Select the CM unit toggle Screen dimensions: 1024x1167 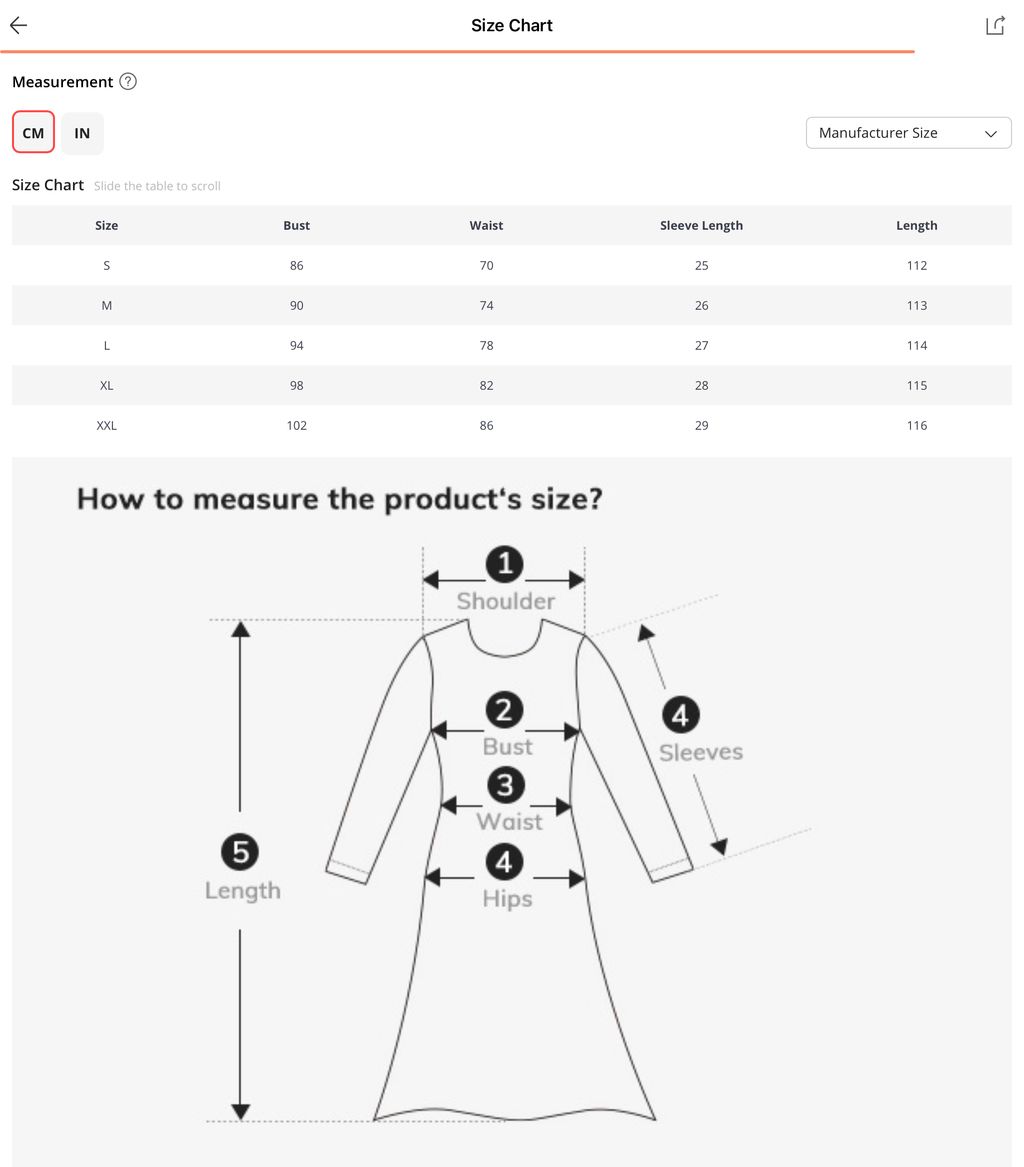[33, 132]
